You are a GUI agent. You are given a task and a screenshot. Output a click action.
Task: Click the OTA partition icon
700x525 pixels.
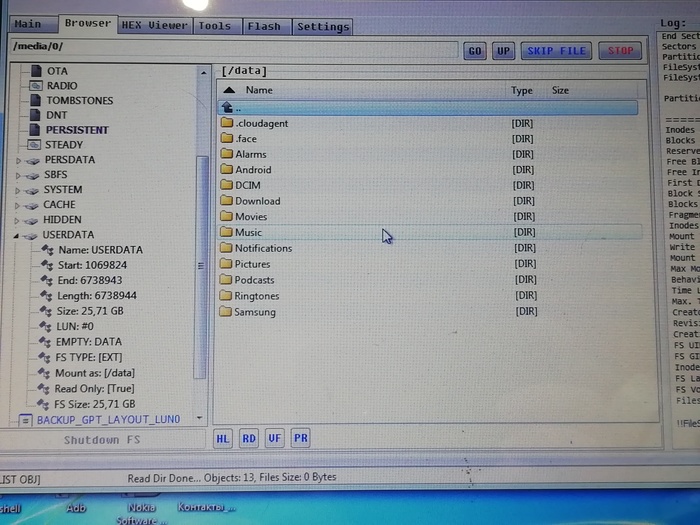pyautogui.click(x=36, y=71)
